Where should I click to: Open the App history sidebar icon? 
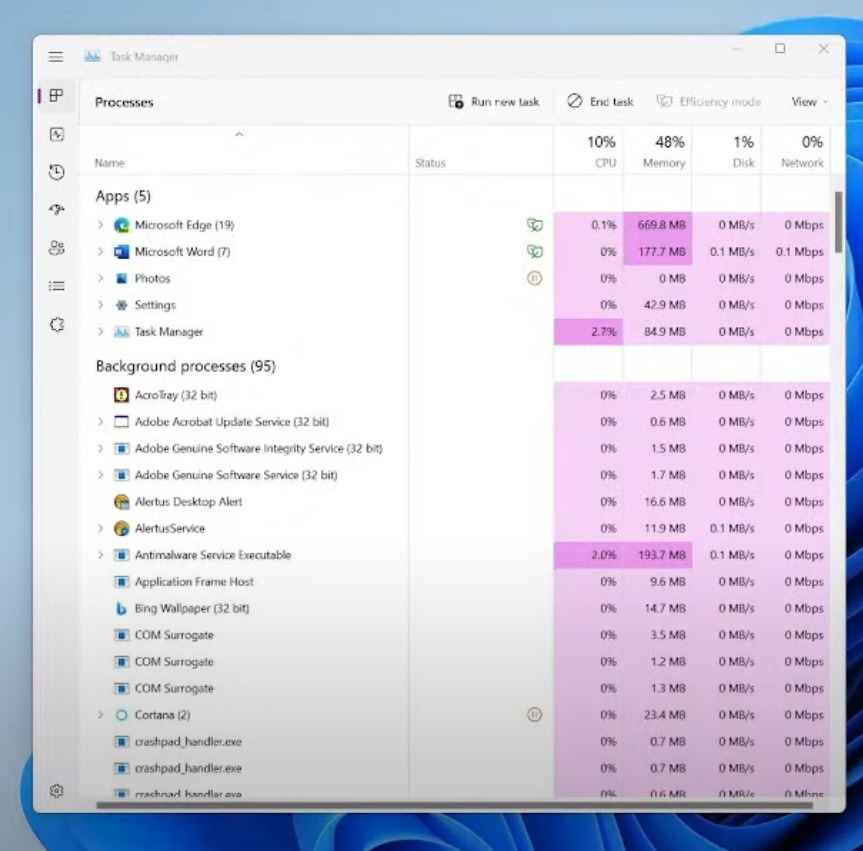[x=57, y=172]
